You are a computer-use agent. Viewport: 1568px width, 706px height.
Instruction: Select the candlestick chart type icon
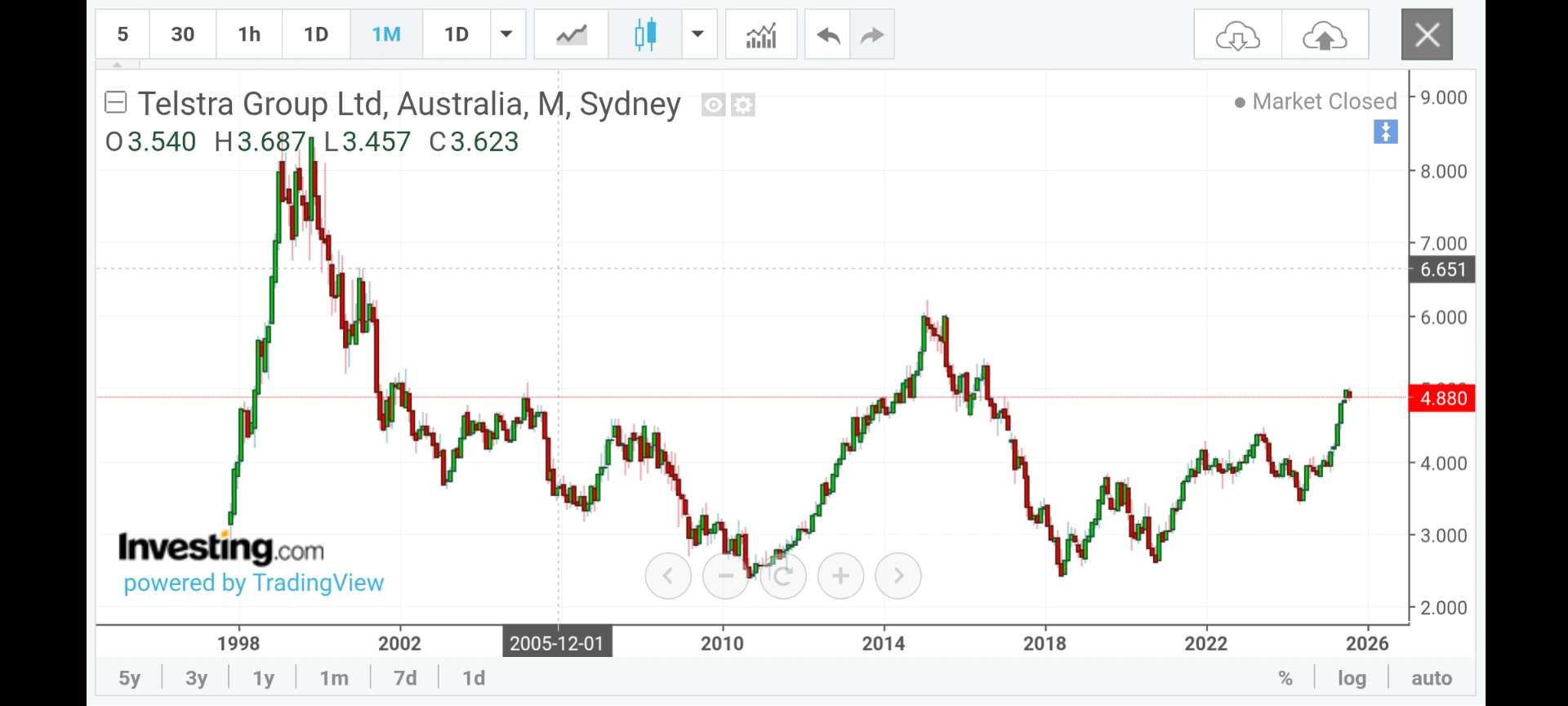coord(645,34)
